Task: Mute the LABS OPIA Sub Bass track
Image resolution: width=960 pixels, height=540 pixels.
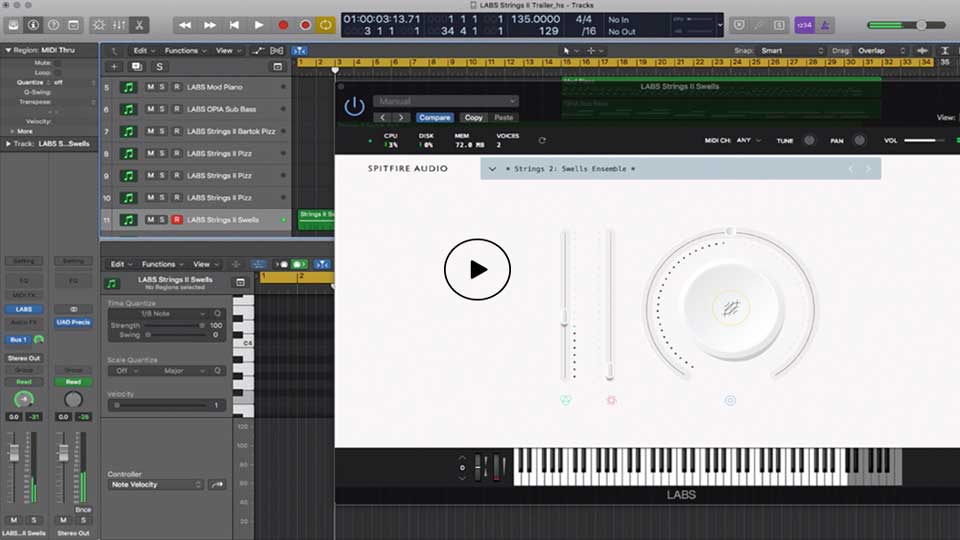Action: [x=151, y=109]
